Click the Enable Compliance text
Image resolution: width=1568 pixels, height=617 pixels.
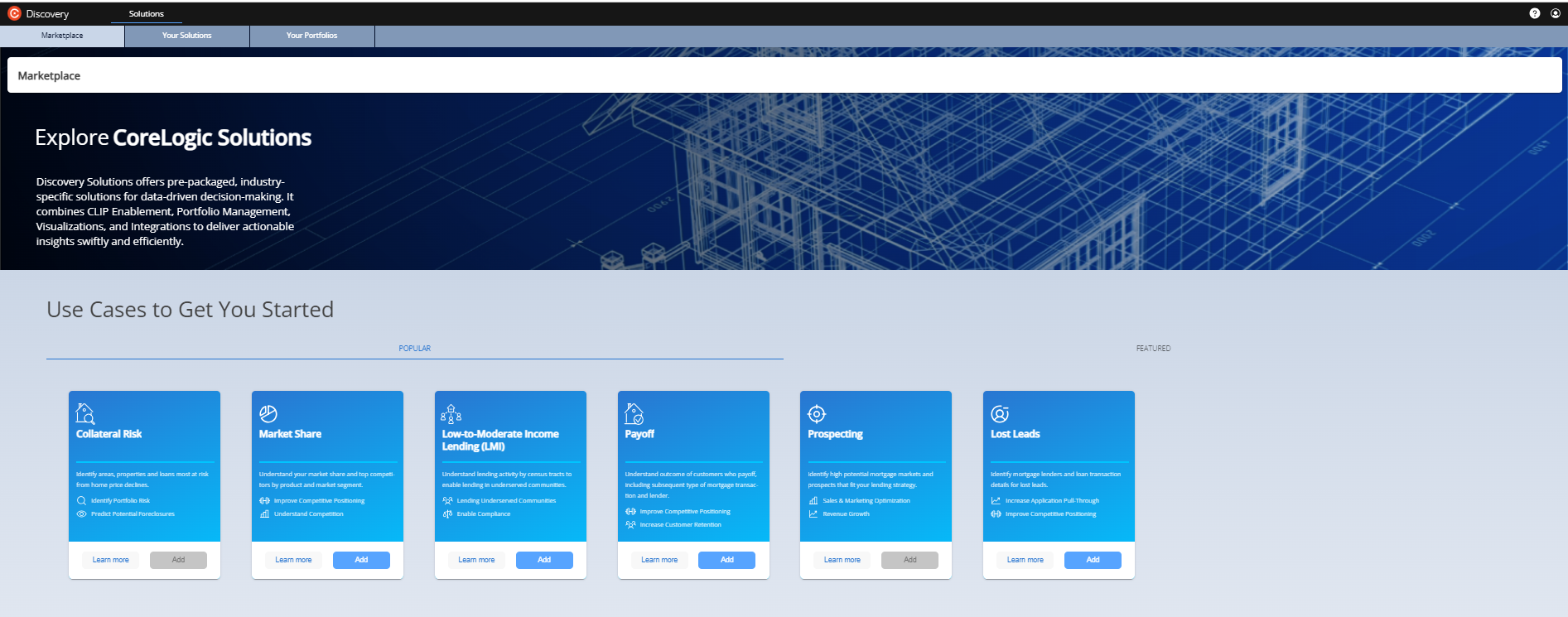pos(484,513)
